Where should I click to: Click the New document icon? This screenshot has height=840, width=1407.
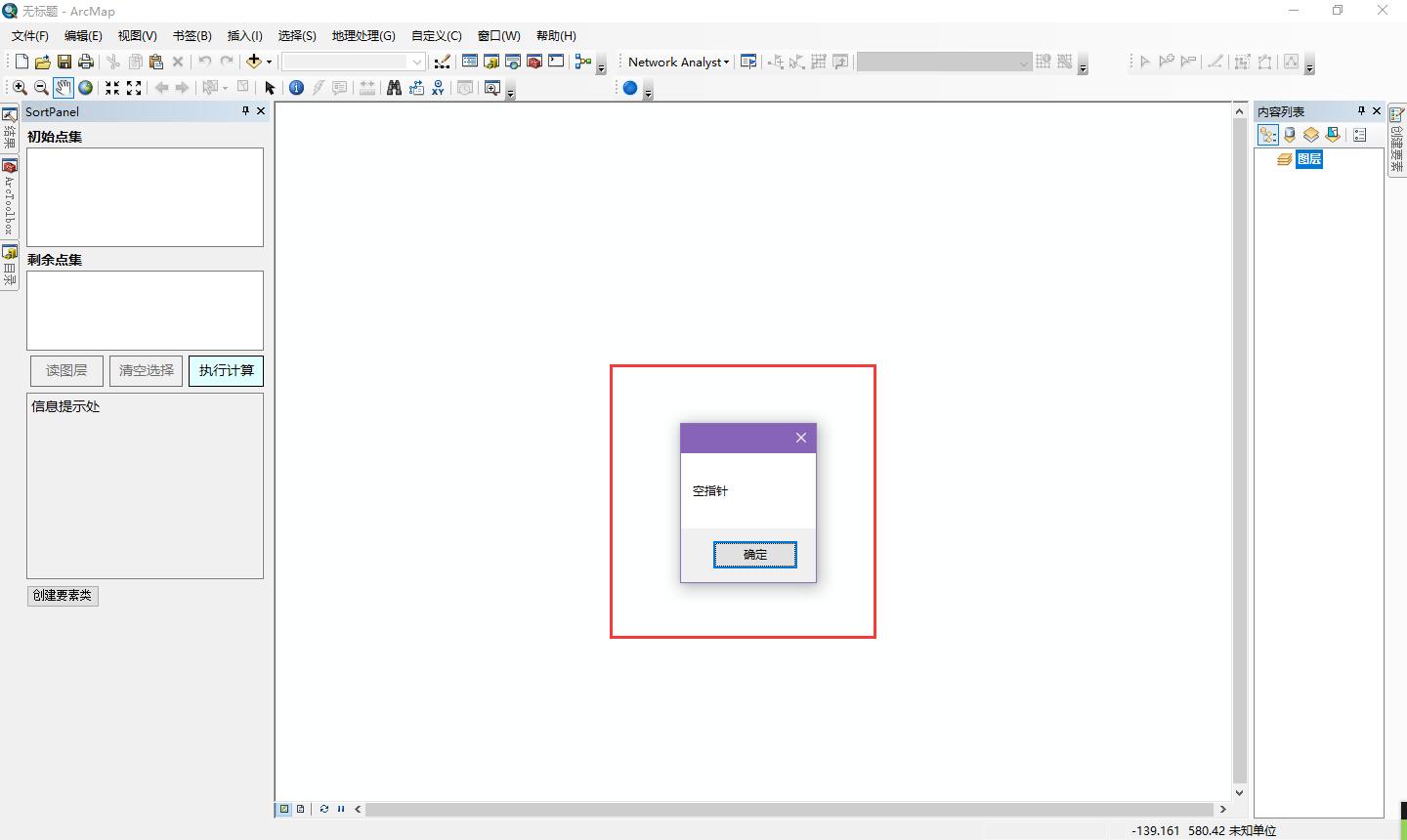point(21,62)
